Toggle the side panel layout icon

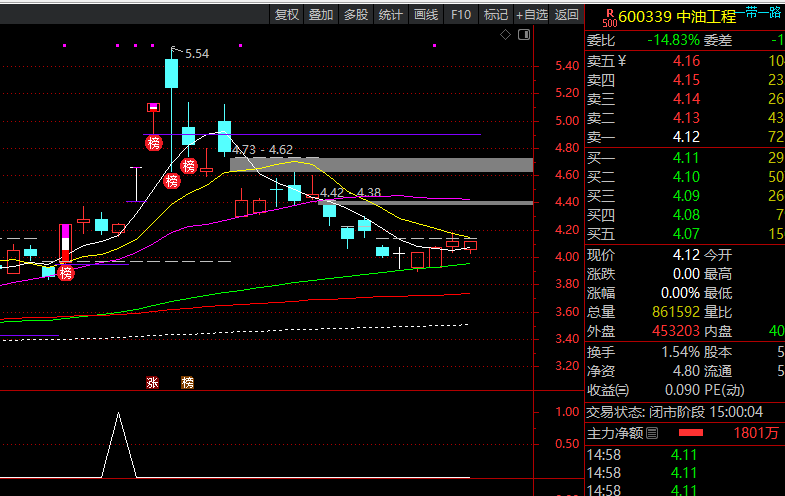coord(524,35)
